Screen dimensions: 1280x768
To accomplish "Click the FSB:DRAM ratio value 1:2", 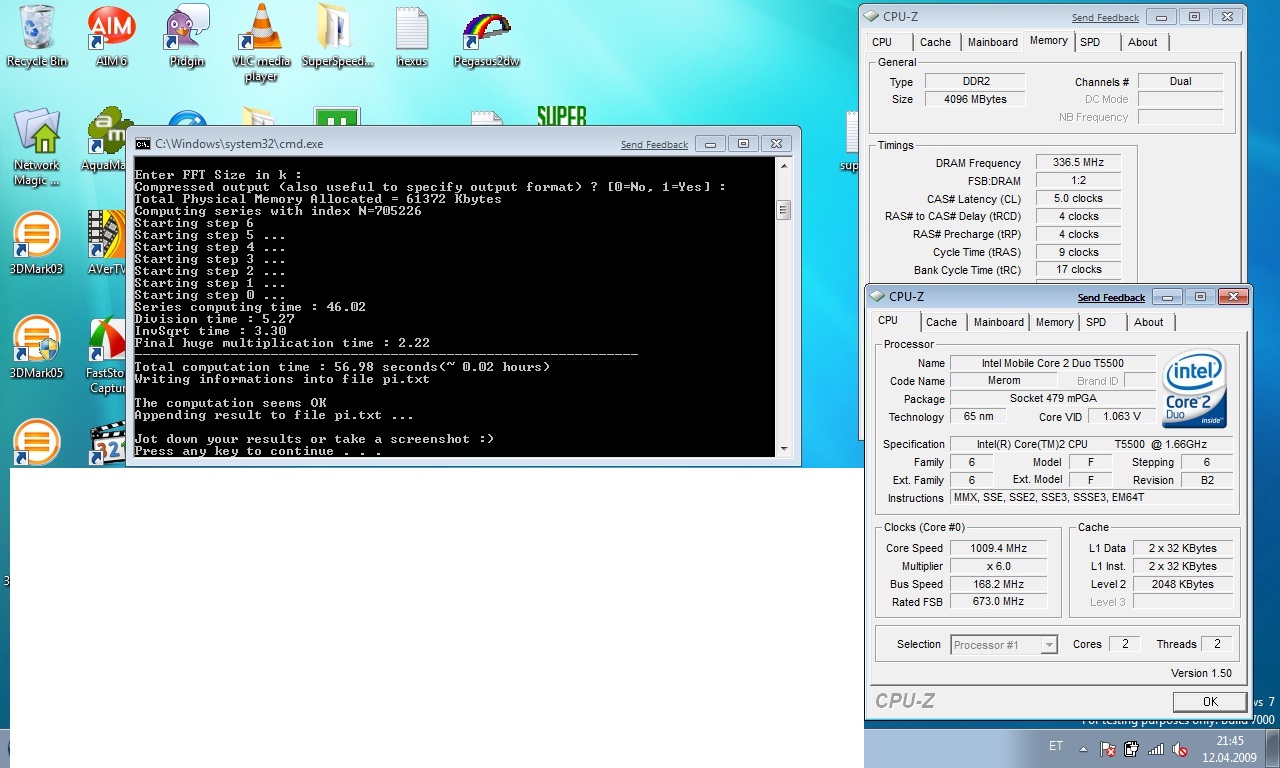I will (1078, 181).
